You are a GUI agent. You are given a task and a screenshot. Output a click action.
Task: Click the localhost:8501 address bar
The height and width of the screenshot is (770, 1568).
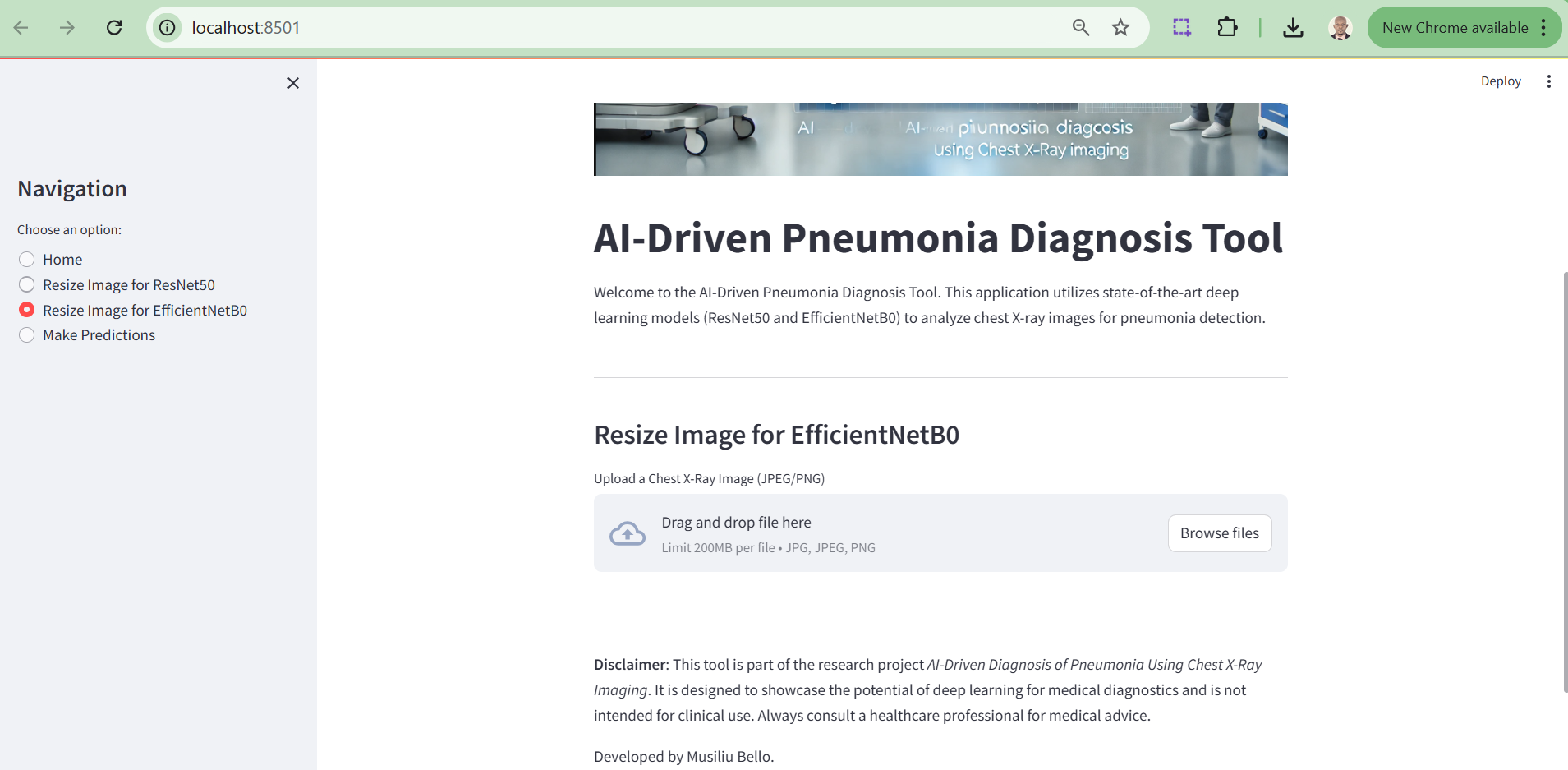click(x=575, y=28)
